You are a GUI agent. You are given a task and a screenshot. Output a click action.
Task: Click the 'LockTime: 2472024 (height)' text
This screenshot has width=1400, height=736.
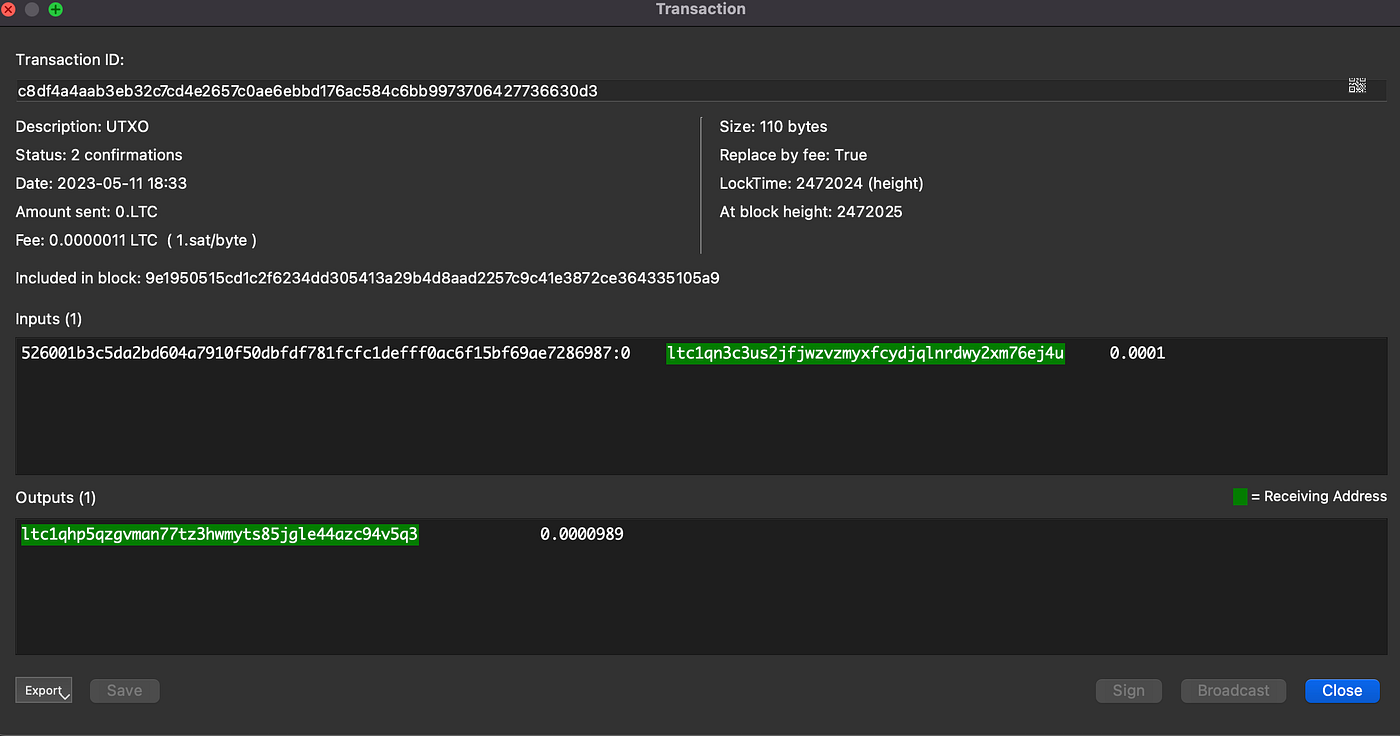822,183
